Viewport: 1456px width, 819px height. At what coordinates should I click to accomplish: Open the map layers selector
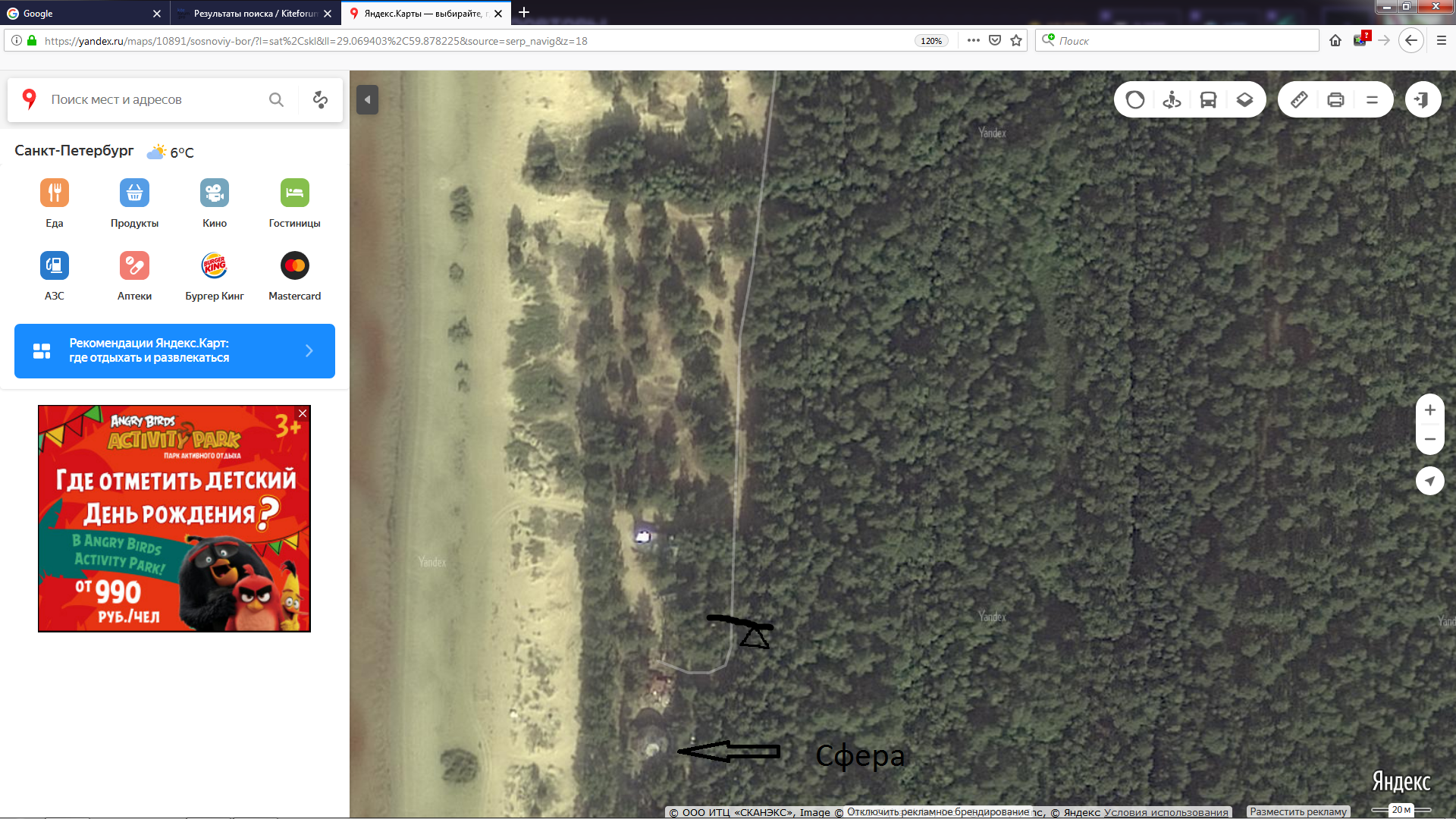tap(1244, 99)
